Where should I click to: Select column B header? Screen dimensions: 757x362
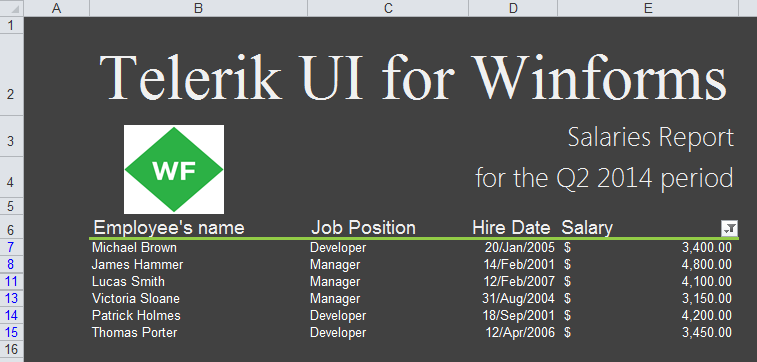[198, 8]
